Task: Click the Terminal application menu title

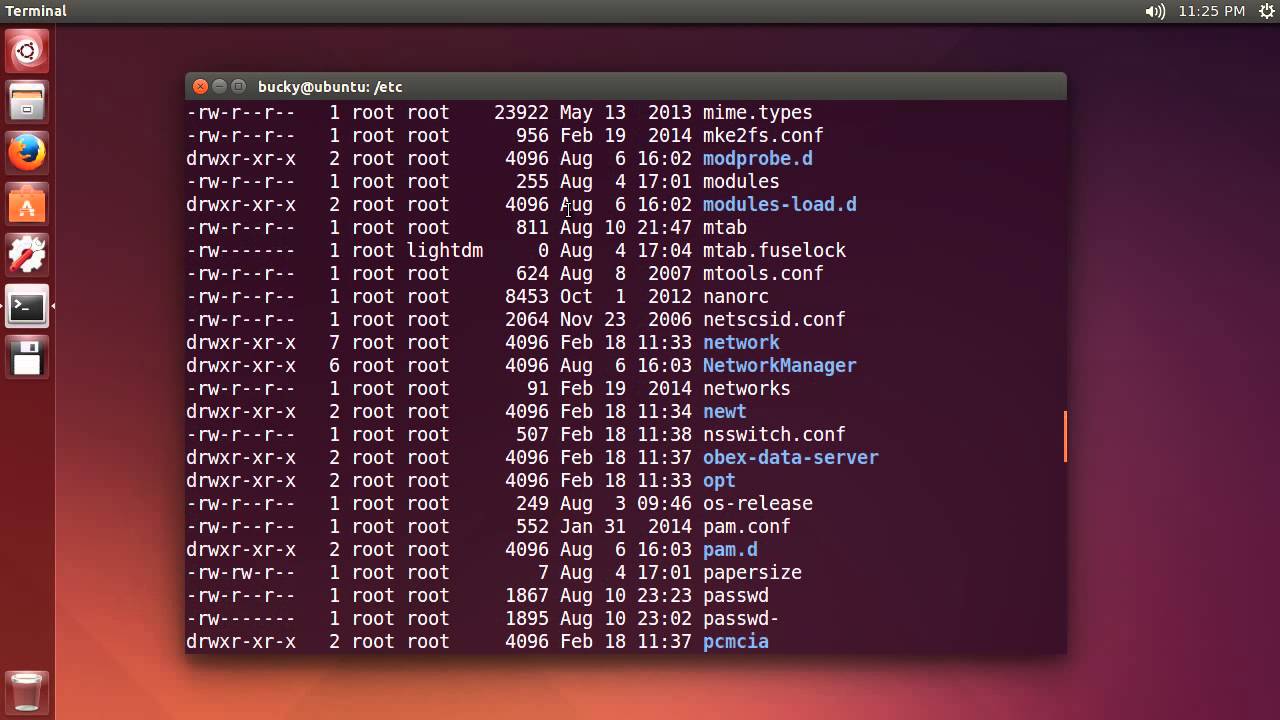Action: point(36,11)
